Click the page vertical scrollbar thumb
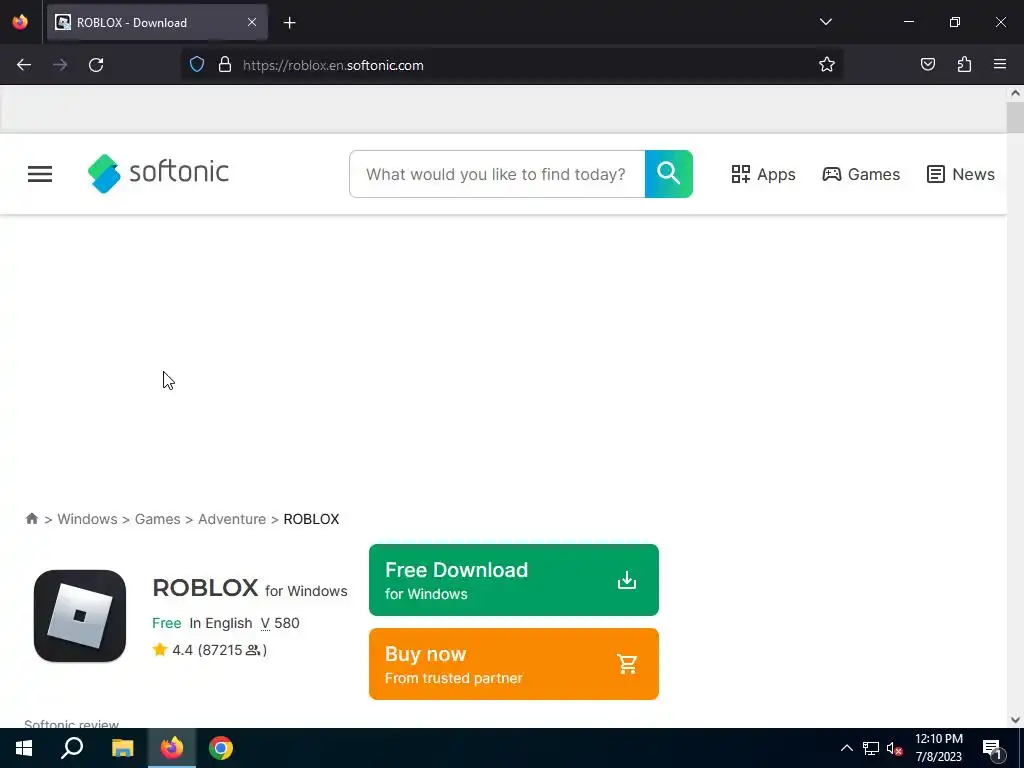 1015,118
